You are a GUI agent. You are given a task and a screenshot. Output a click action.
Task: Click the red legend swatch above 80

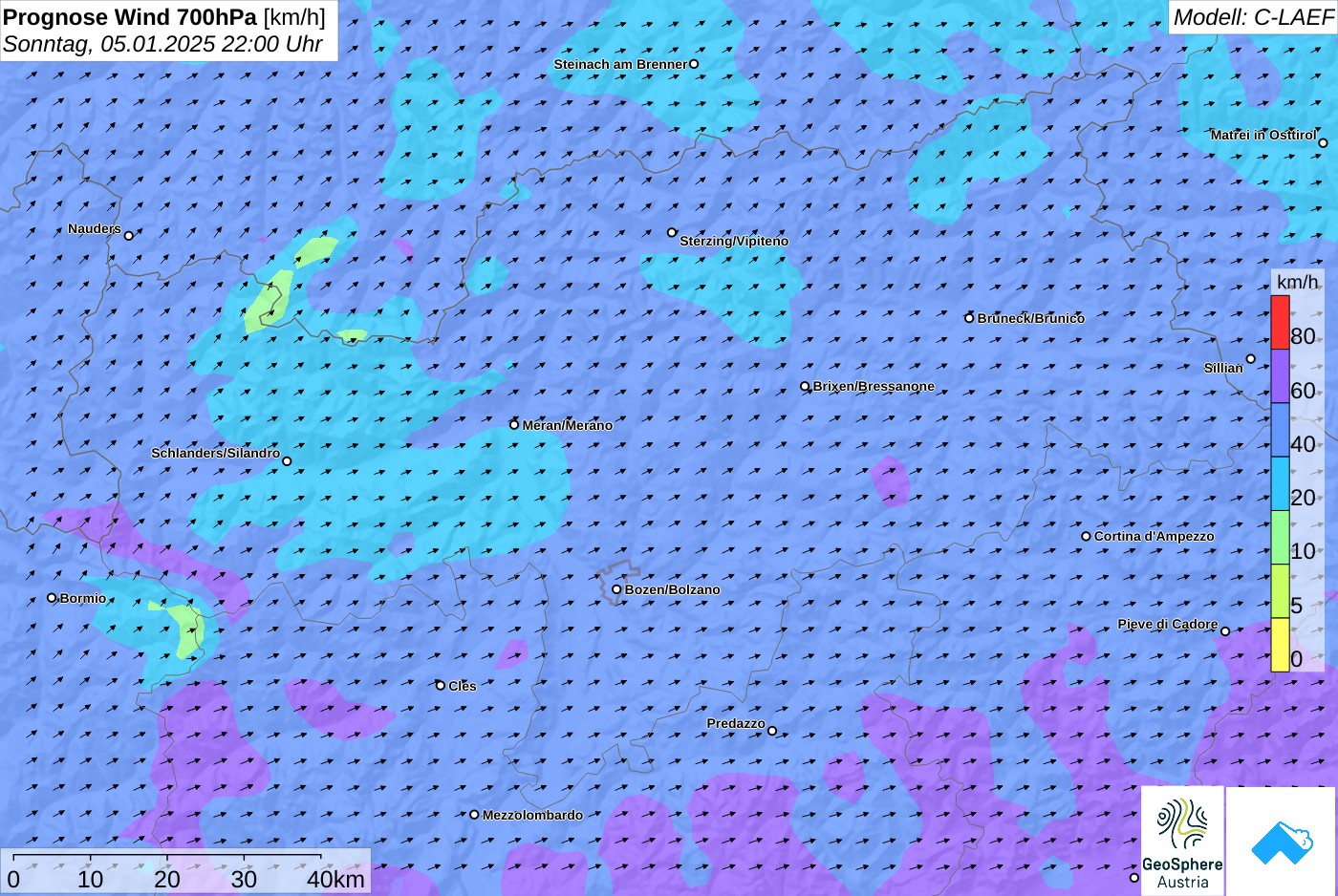pyautogui.click(x=1280, y=323)
